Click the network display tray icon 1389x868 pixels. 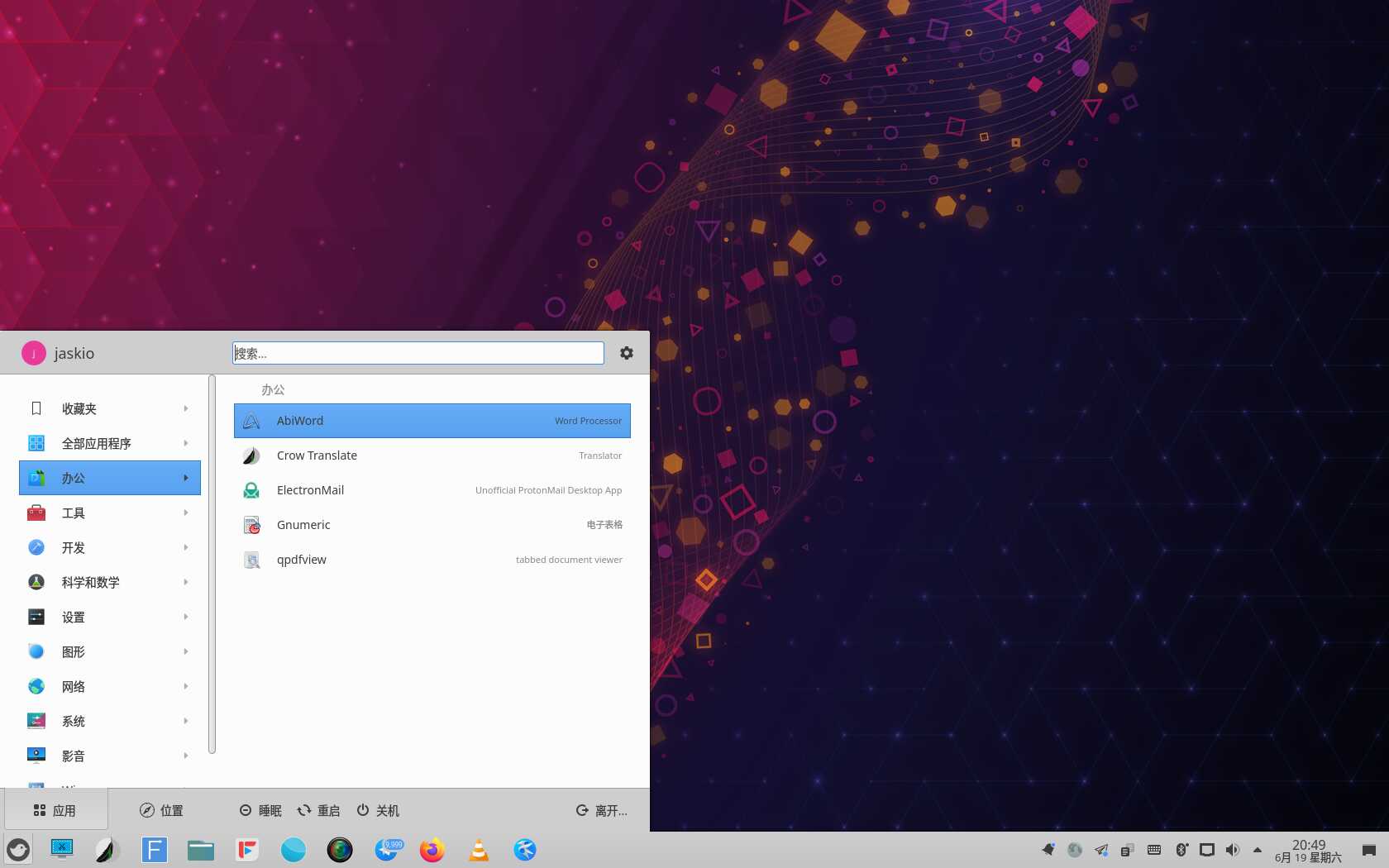(x=1207, y=850)
